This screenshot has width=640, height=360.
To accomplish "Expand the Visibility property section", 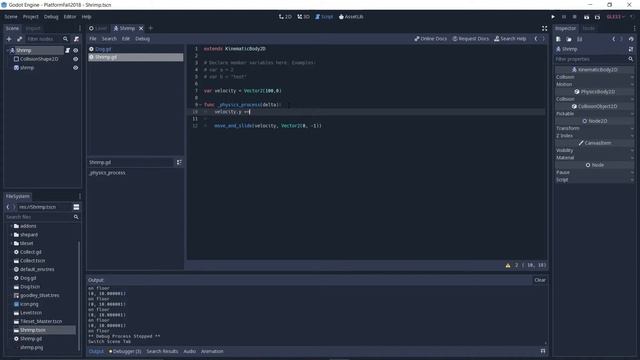I will coord(594,150).
